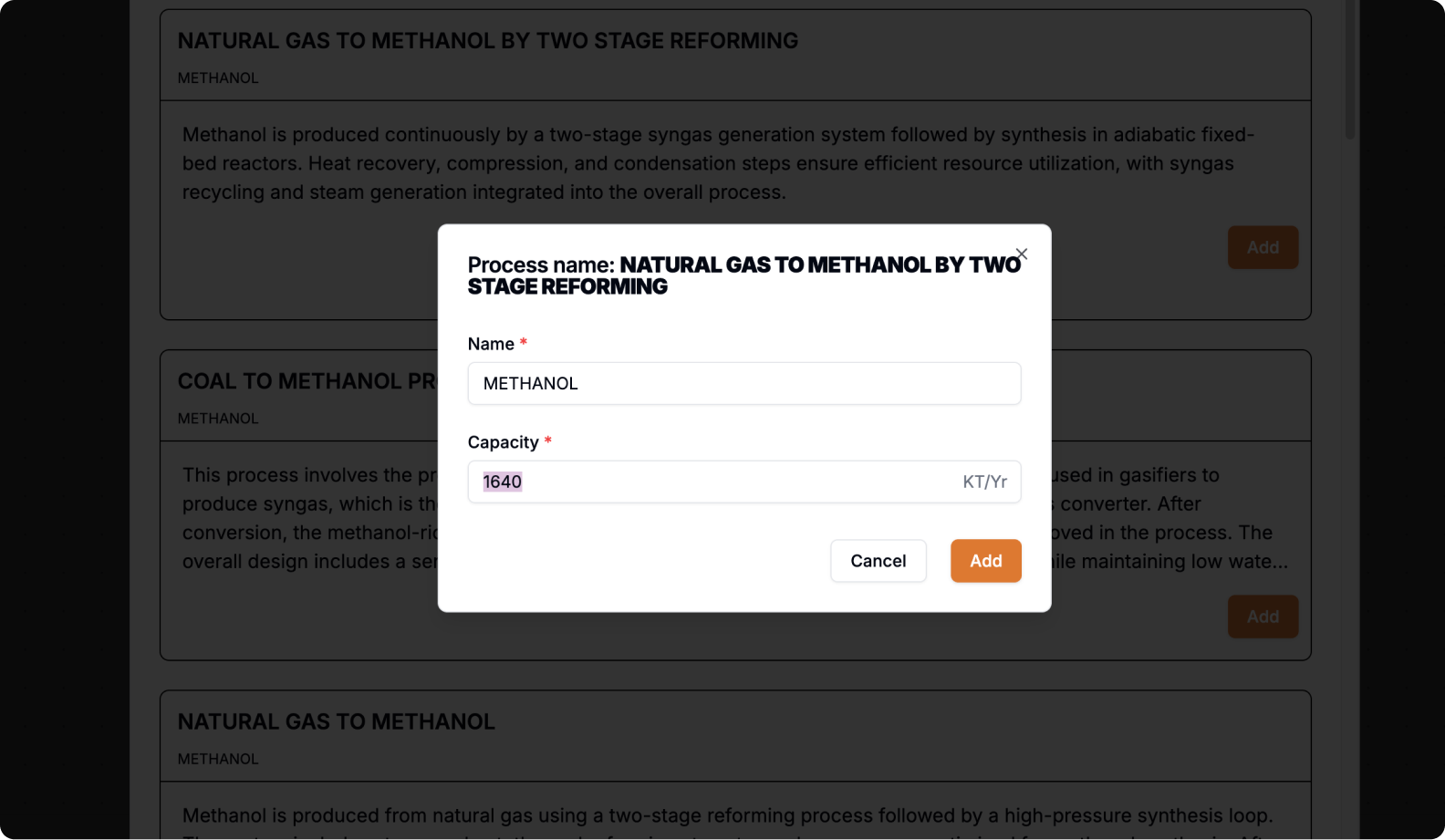Click the Name input field containing METHANOL
This screenshot has height=840, width=1445.
pyautogui.click(x=744, y=383)
